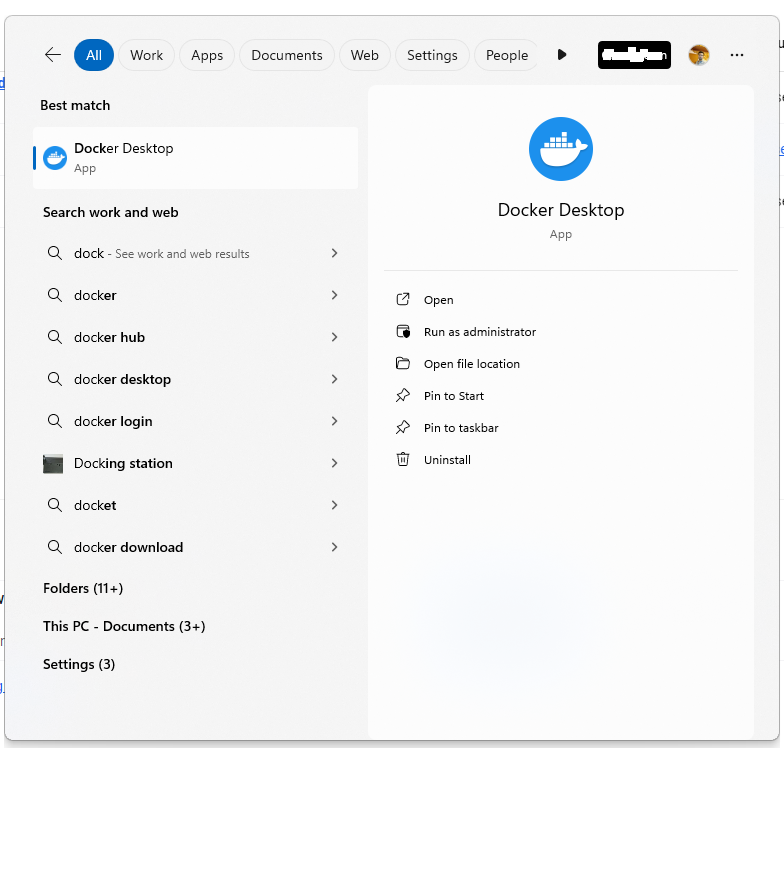The height and width of the screenshot is (885, 784).
Task: Expand the 'docker hub' suggestion chevron
Action: tap(334, 337)
